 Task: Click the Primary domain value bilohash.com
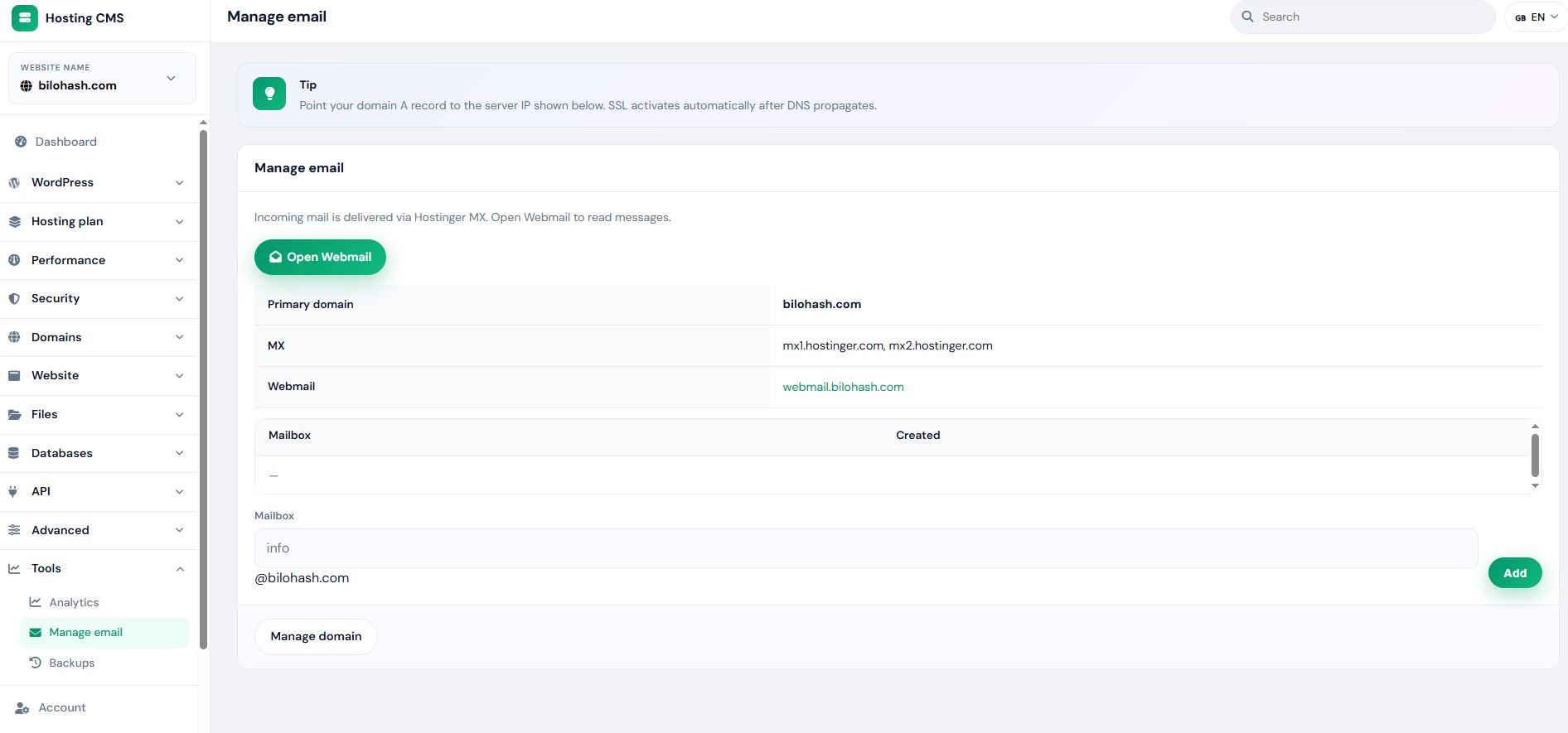tap(821, 304)
